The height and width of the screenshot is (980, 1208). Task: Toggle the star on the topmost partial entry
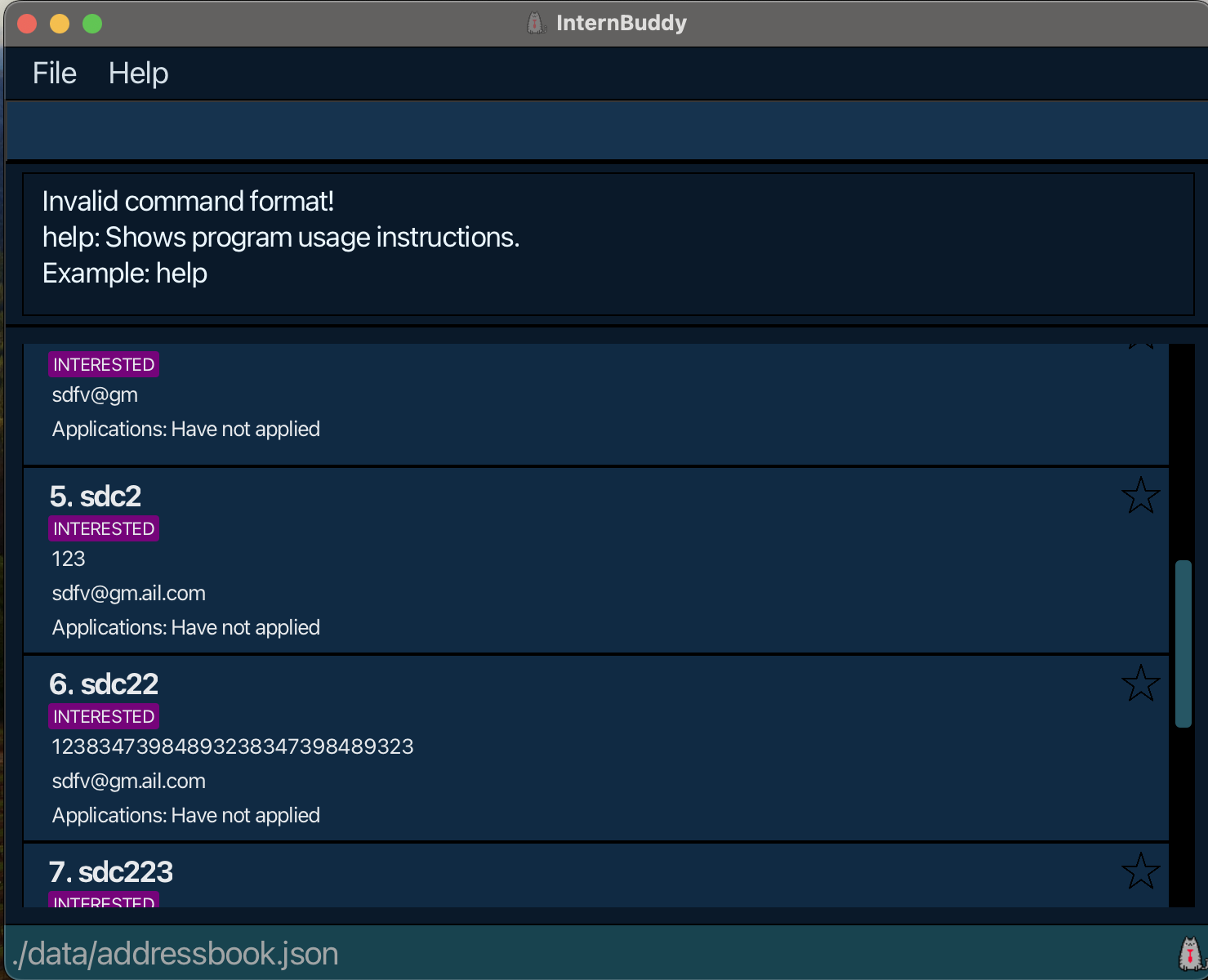(x=1139, y=343)
